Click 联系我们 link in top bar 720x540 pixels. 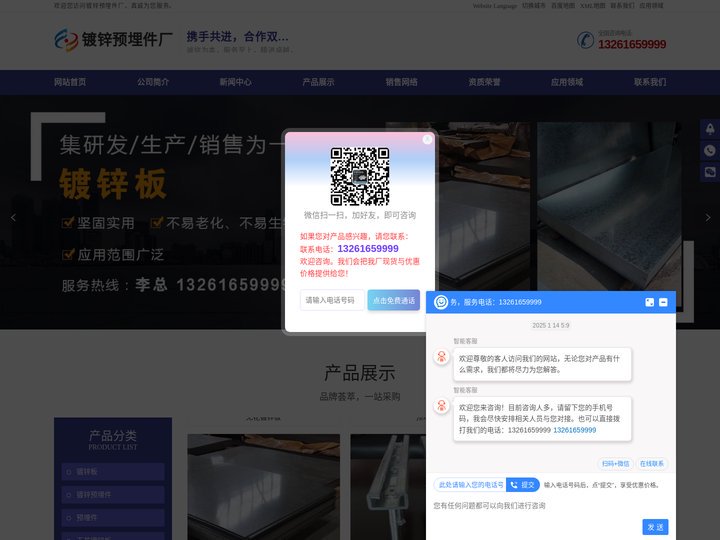[622, 6]
